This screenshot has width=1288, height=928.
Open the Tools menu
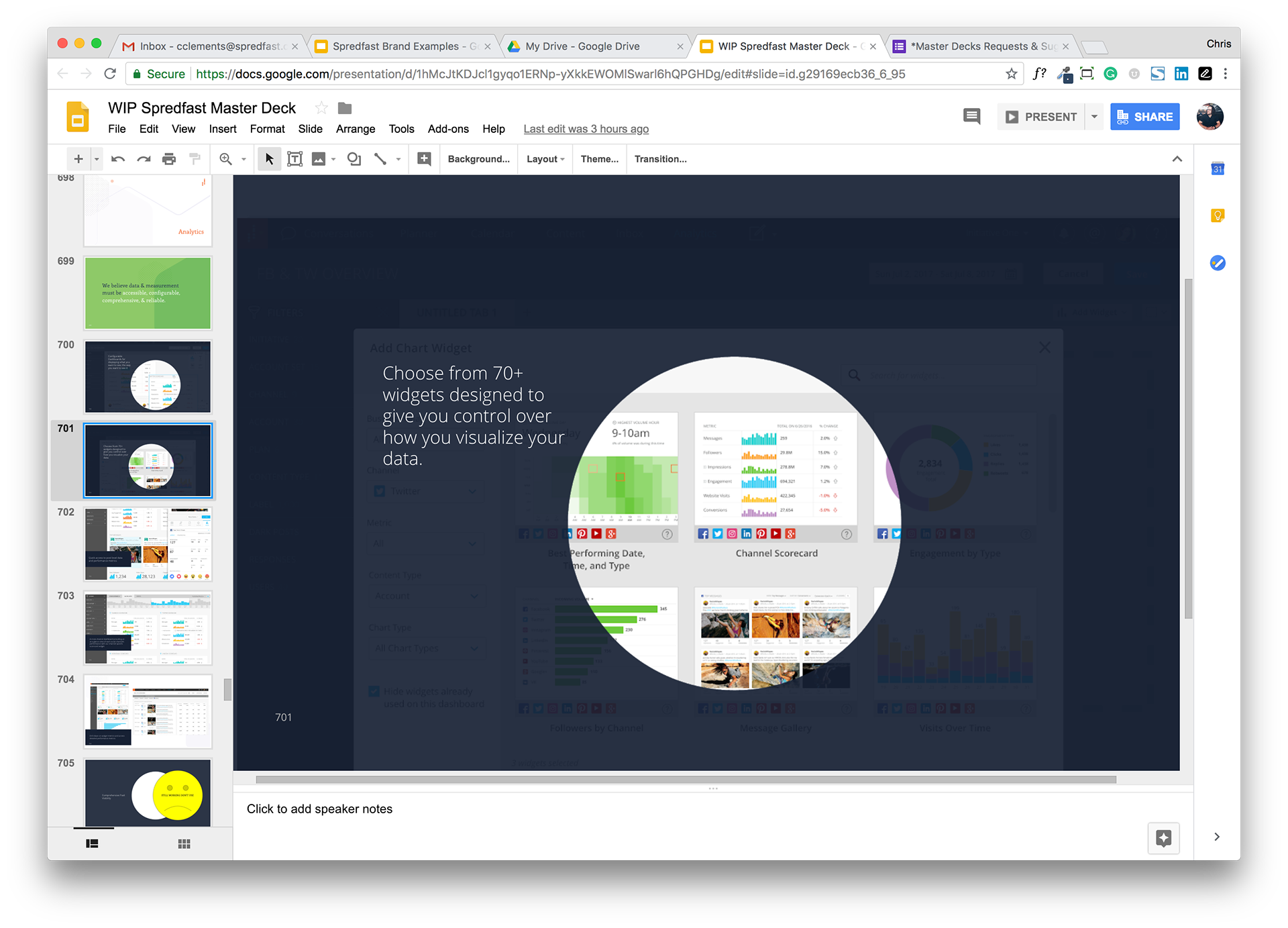click(x=401, y=129)
